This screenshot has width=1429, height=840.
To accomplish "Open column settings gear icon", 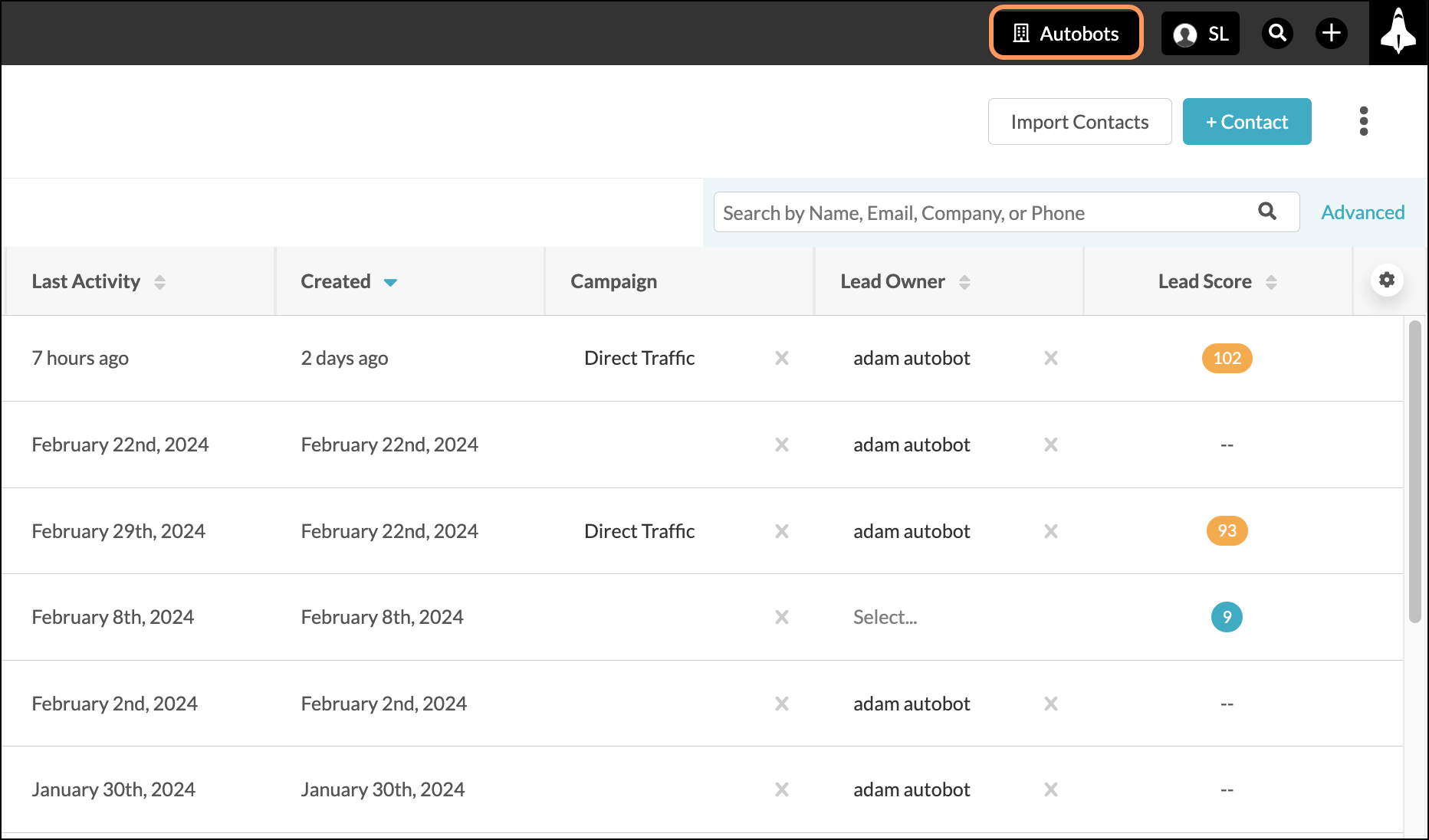I will (x=1387, y=280).
